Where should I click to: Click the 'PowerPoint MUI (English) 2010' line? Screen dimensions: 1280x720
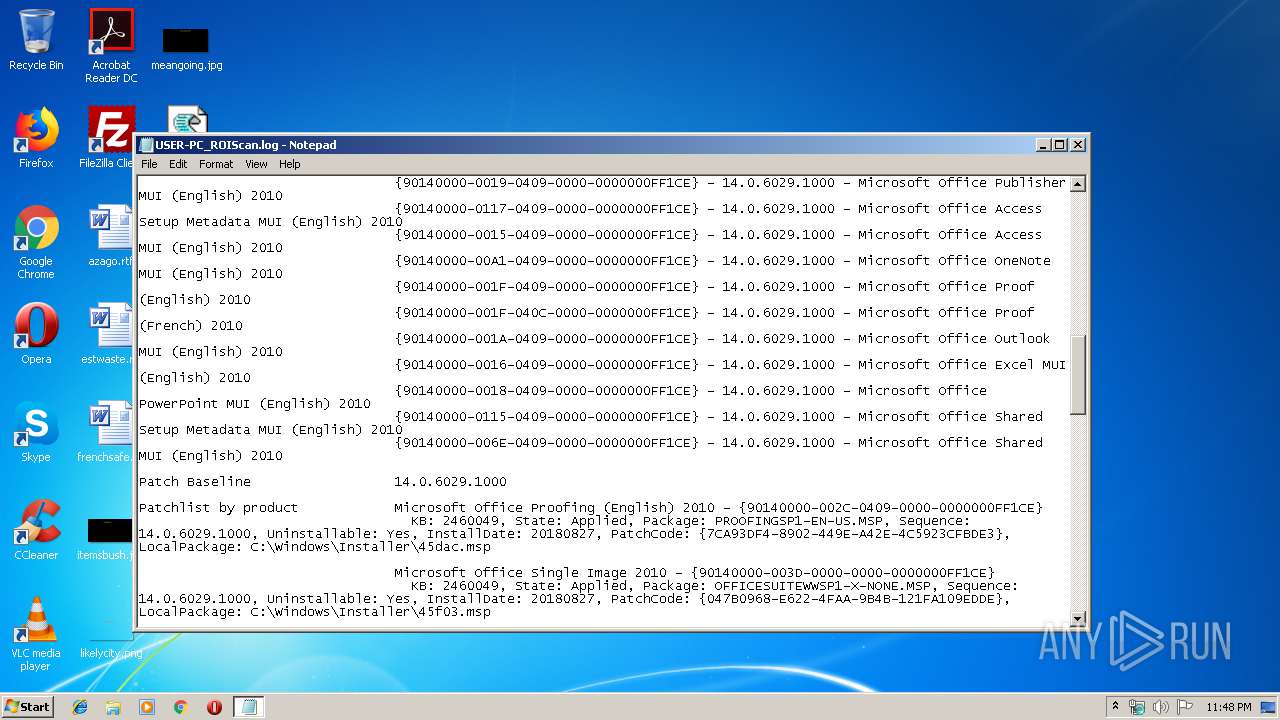click(254, 404)
